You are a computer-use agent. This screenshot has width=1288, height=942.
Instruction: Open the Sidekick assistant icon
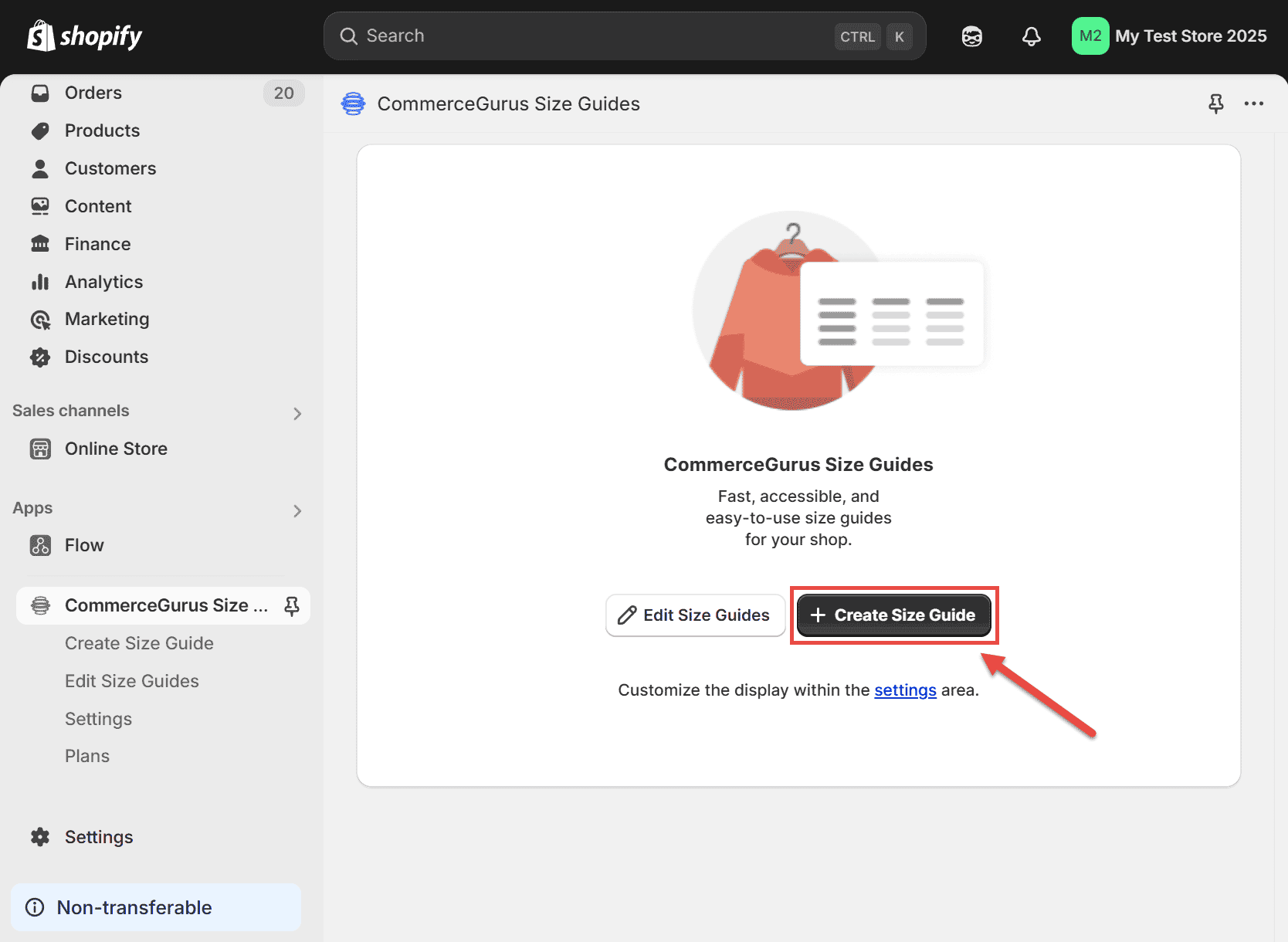pos(971,36)
